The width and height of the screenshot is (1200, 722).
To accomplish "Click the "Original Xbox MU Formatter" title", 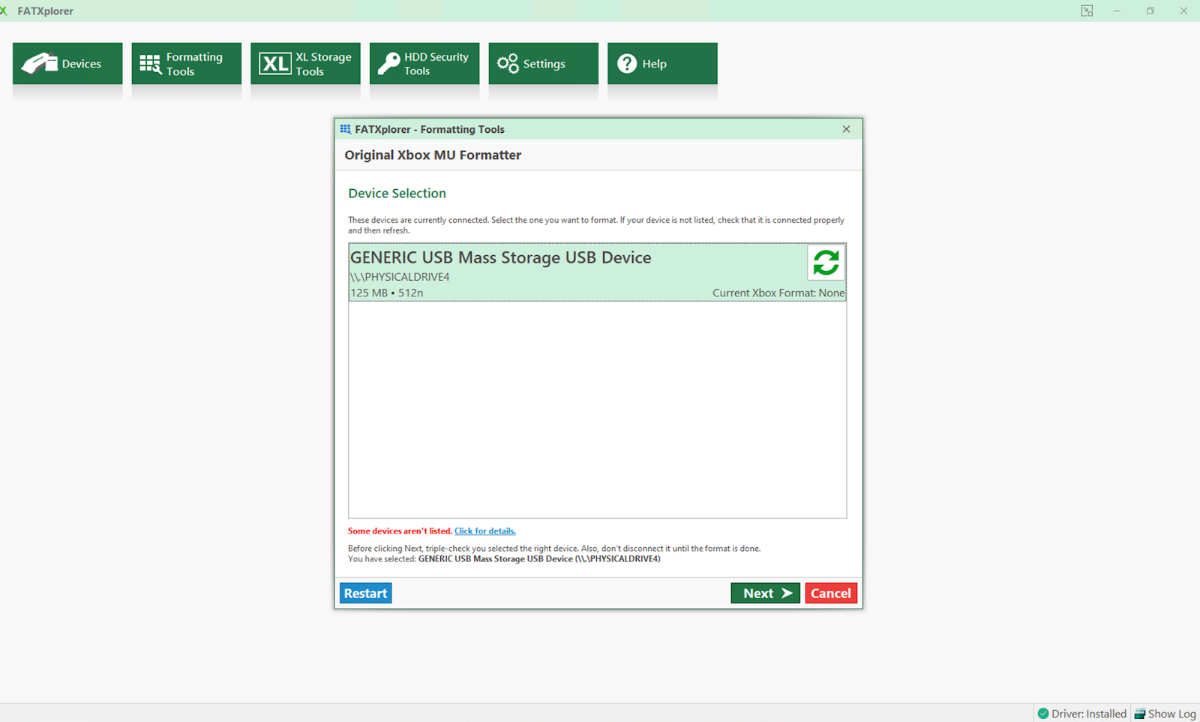I will point(433,155).
